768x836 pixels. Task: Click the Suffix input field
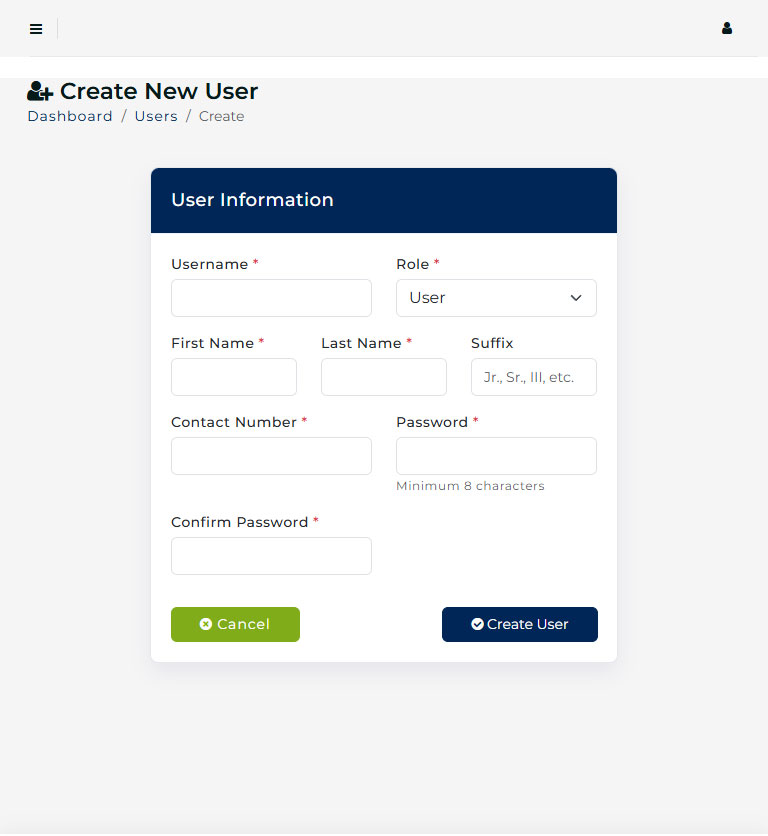(x=534, y=377)
